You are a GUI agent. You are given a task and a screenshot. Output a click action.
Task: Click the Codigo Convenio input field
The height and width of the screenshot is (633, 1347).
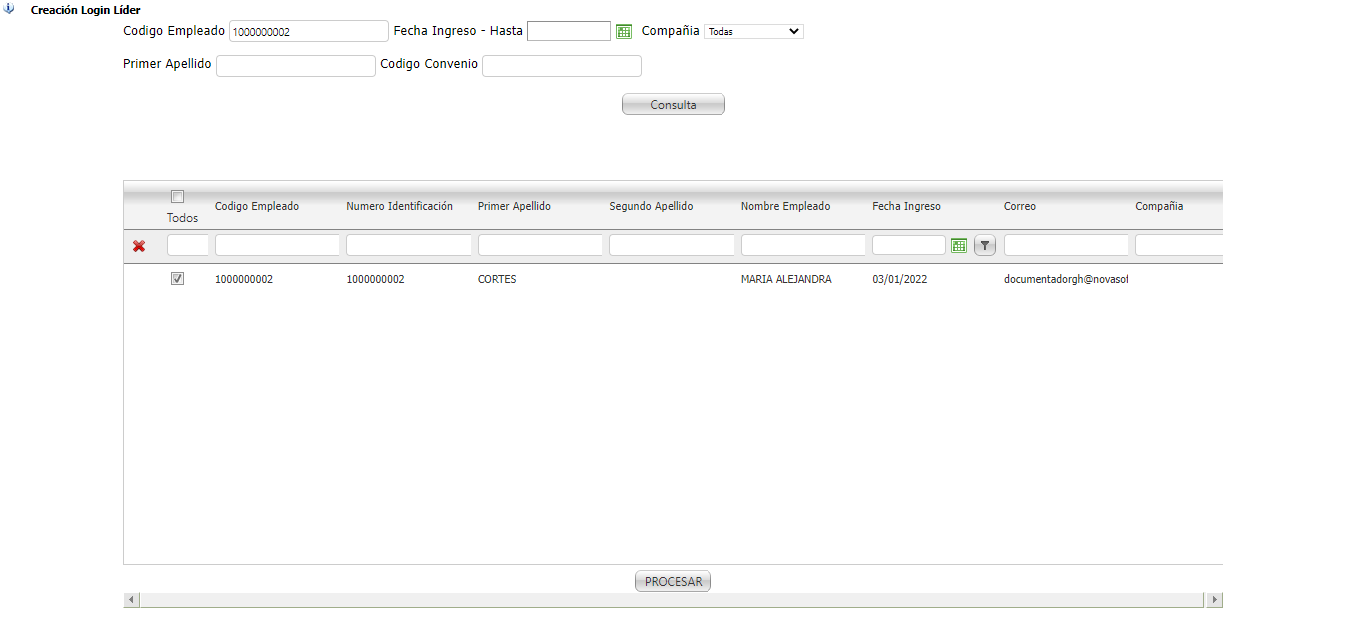pos(562,66)
